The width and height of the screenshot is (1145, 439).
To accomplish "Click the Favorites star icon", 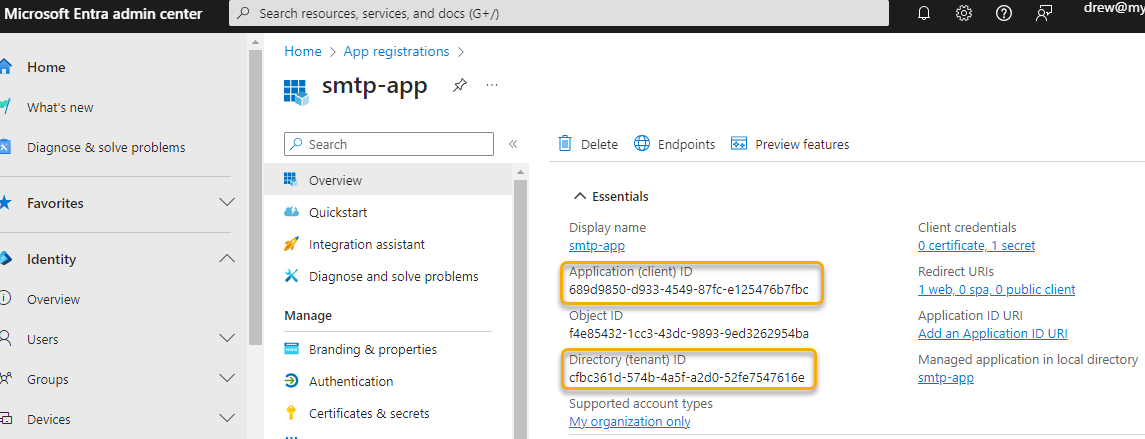I will (x=5, y=203).
